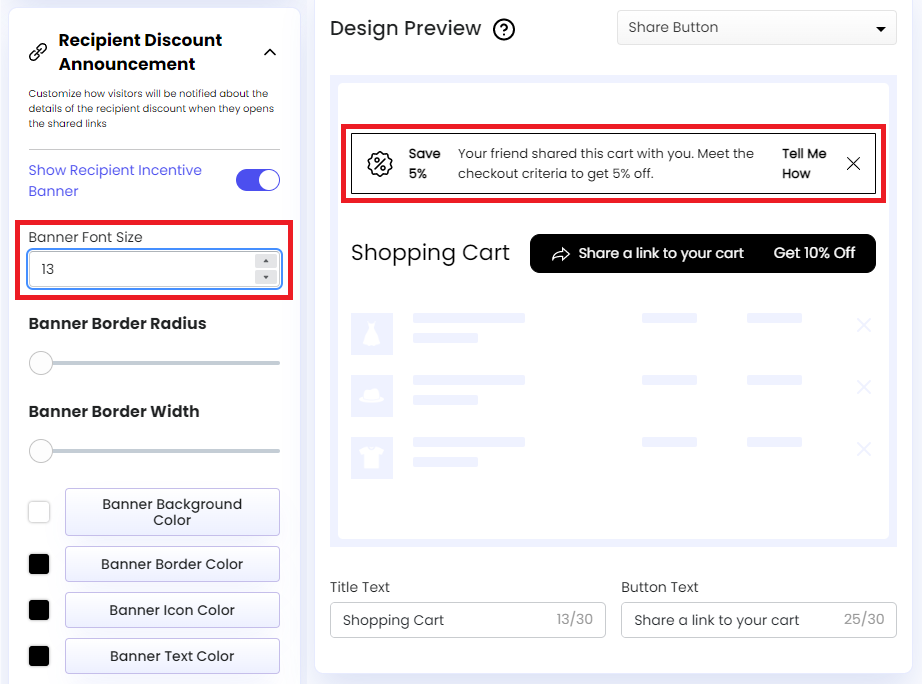This screenshot has width=922, height=684.
Task: Toggle the Show Recipient Incentive Banner switch
Action: coord(257,180)
